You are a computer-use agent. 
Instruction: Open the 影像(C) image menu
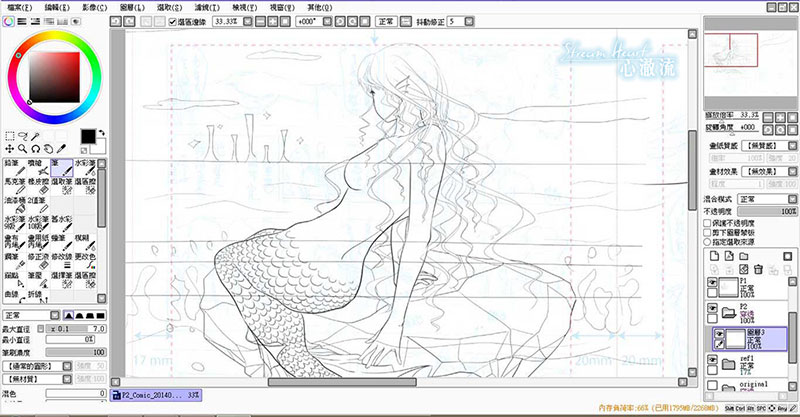(x=94, y=7)
